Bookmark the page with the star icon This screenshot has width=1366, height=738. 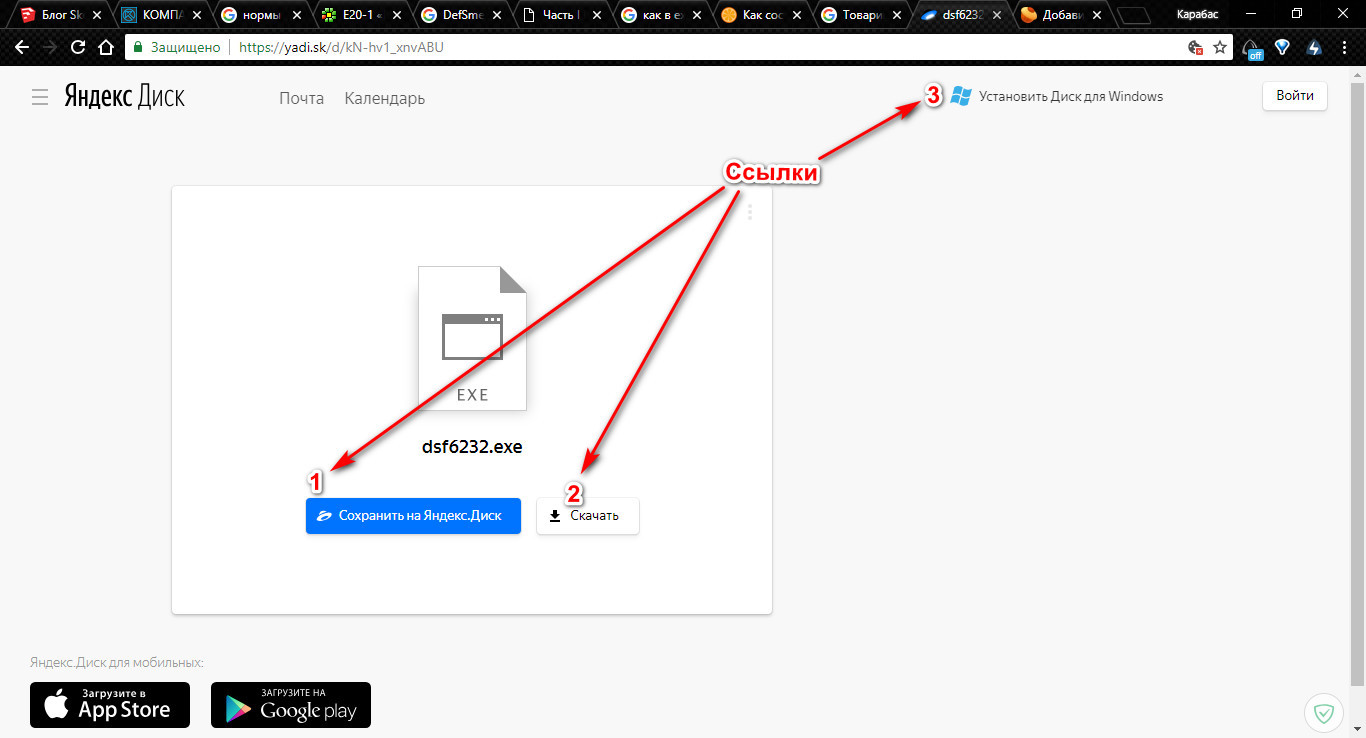(1220, 47)
